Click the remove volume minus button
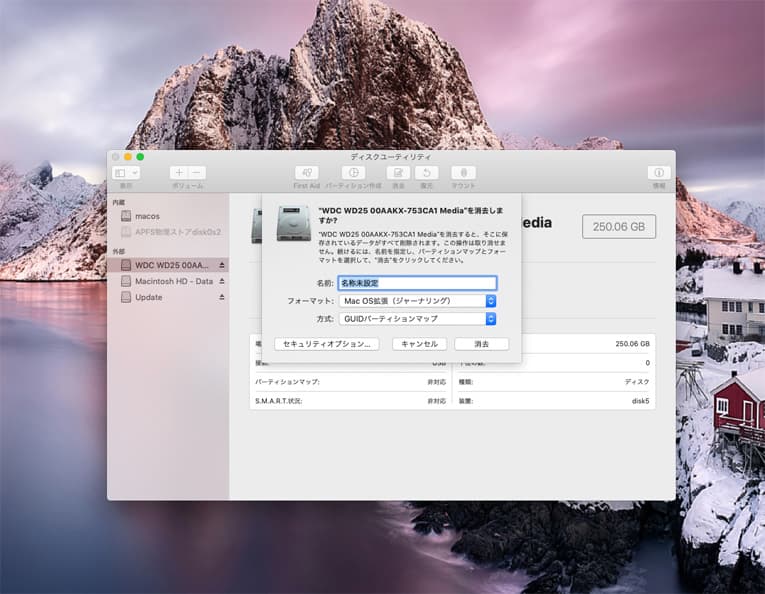Screen dimensions: 765x594 click(x=197, y=173)
